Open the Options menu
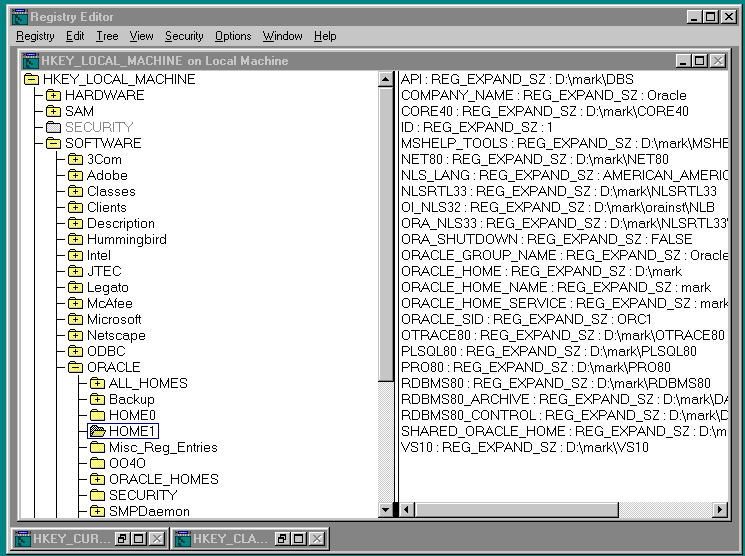745x556 pixels. [x=233, y=36]
